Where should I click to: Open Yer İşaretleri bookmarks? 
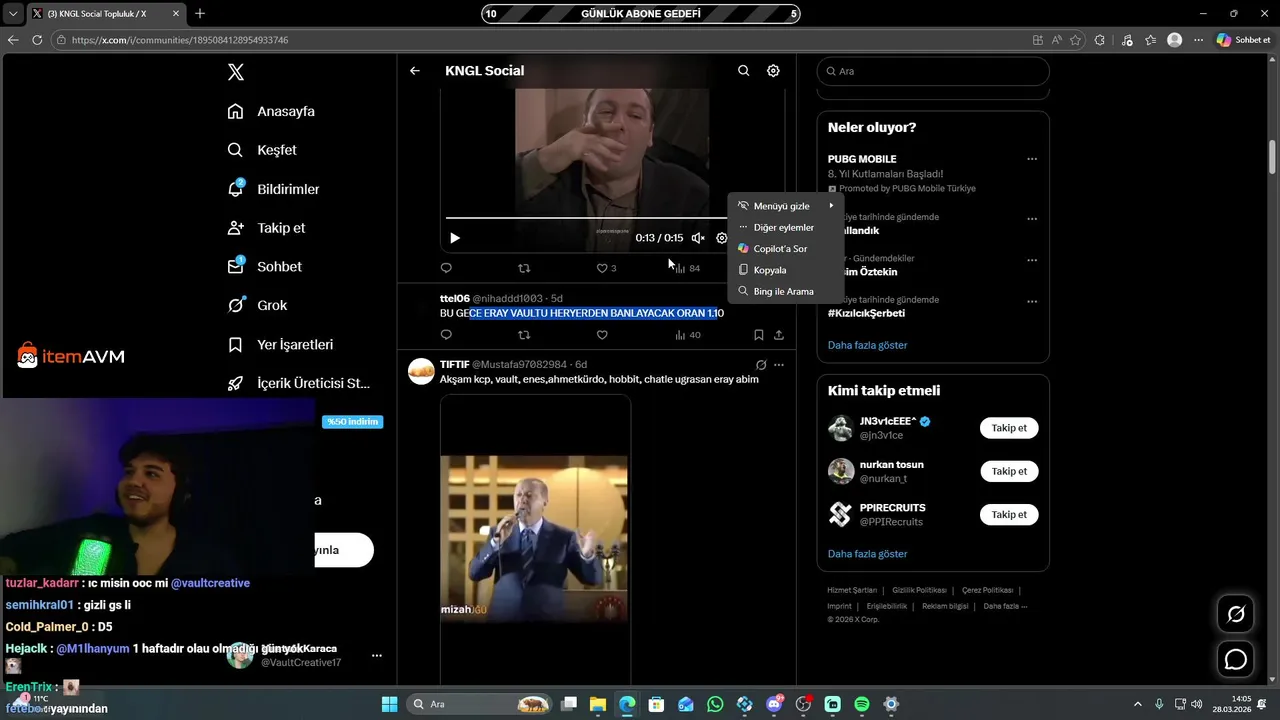(x=280, y=344)
